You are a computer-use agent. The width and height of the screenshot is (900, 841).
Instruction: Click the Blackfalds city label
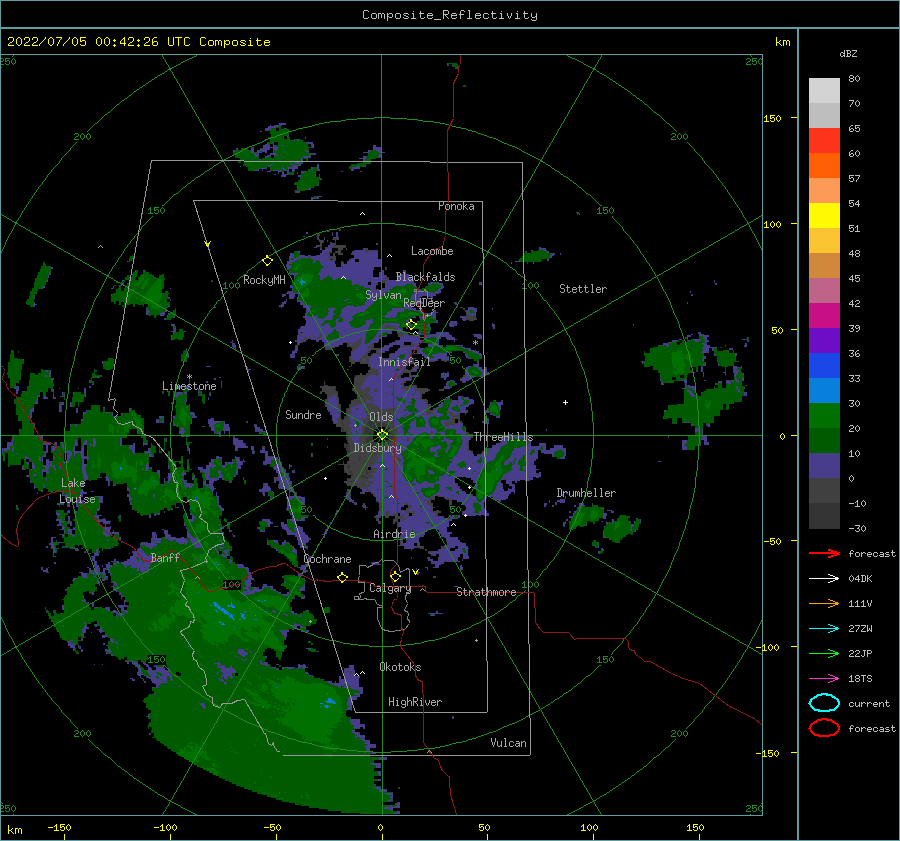425,277
